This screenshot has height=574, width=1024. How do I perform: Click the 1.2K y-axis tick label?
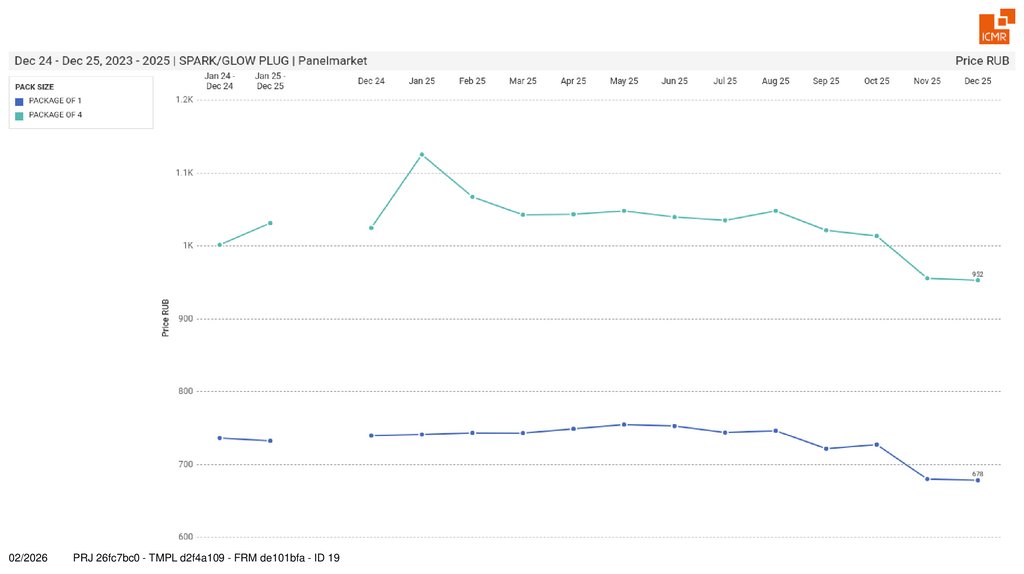point(184,100)
